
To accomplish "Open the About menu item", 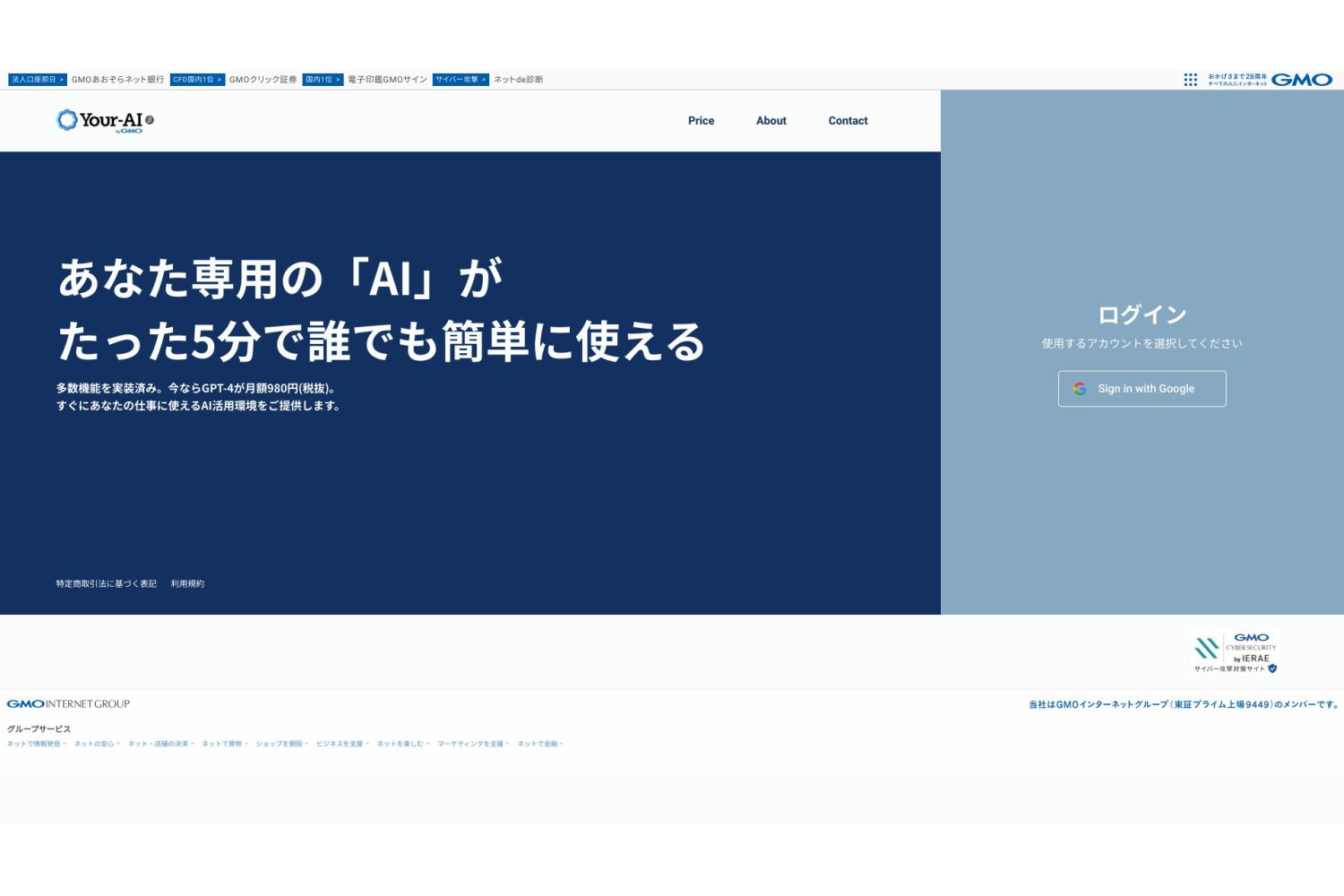I will [x=771, y=121].
